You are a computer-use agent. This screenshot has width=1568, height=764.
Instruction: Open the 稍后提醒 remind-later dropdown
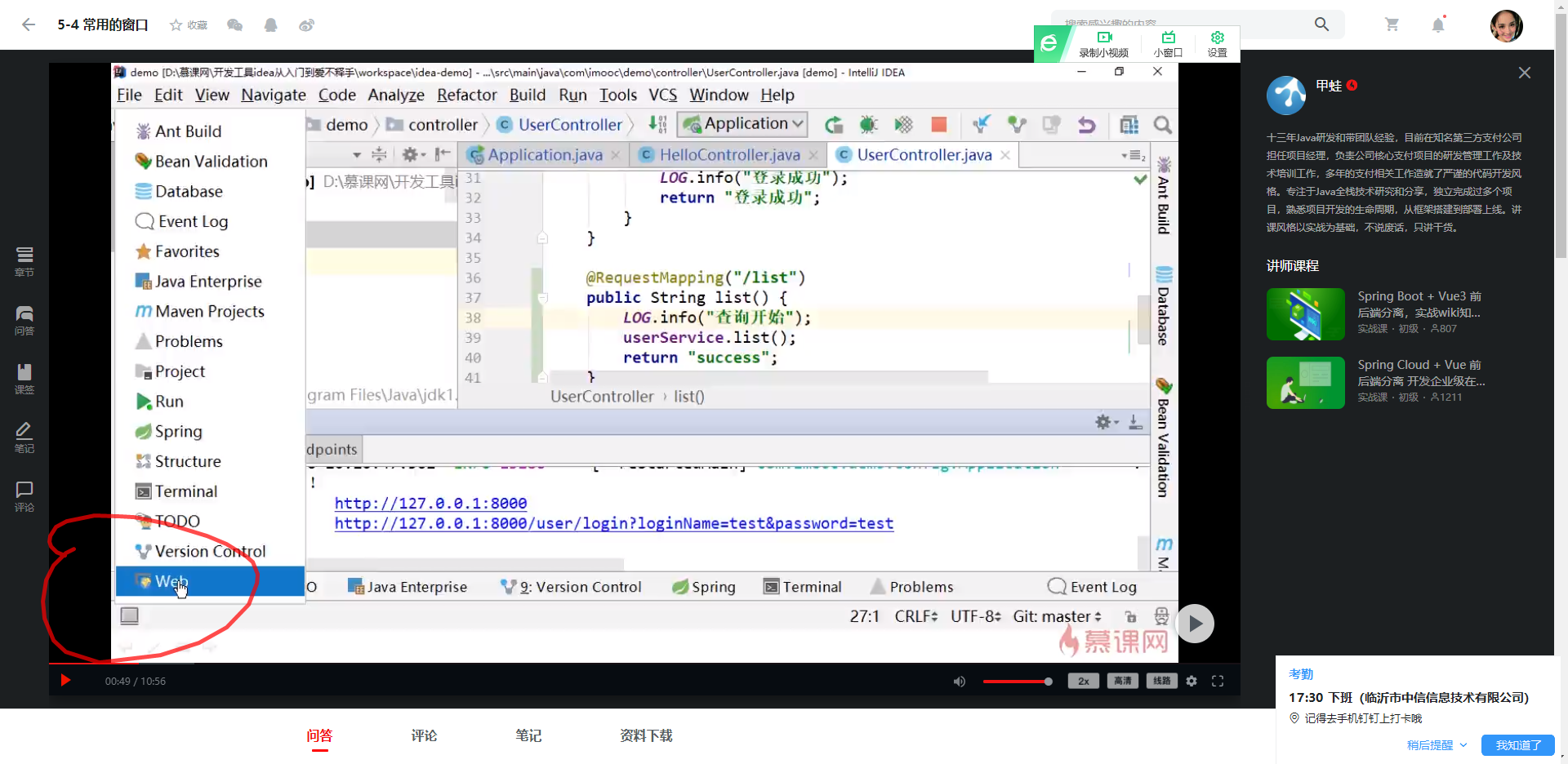1437,745
